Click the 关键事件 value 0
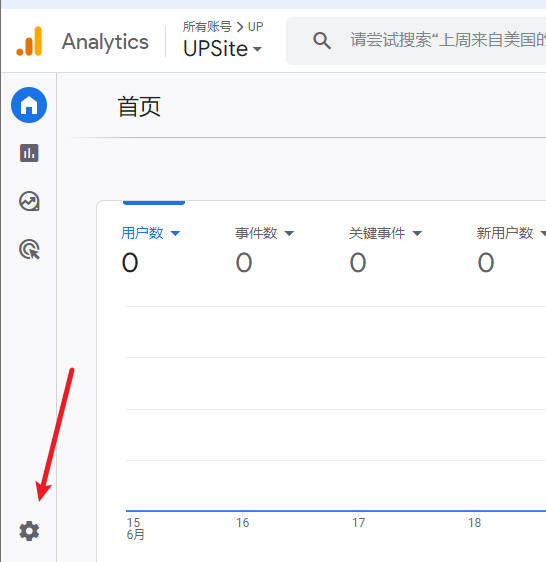This screenshot has width=546, height=562. point(358,262)
